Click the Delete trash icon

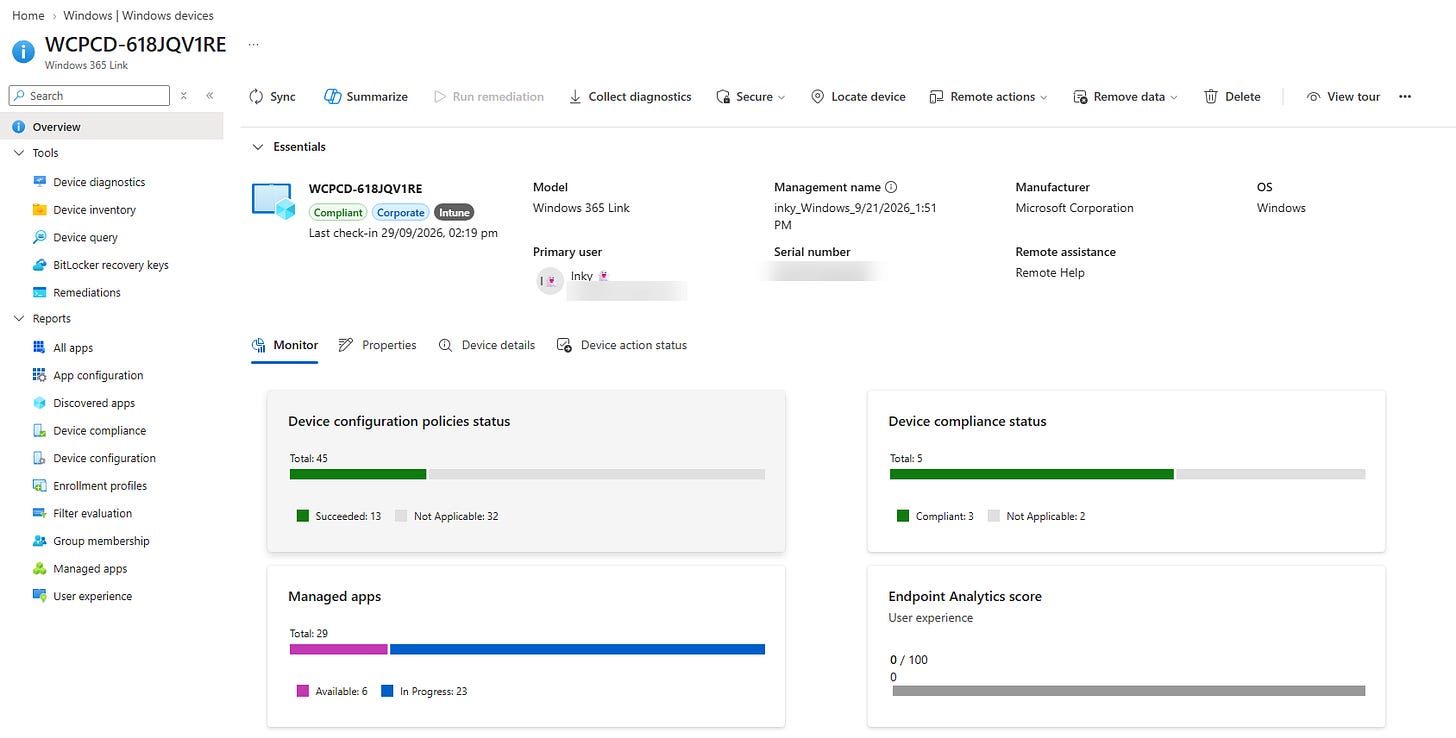tap(1211, 97)
